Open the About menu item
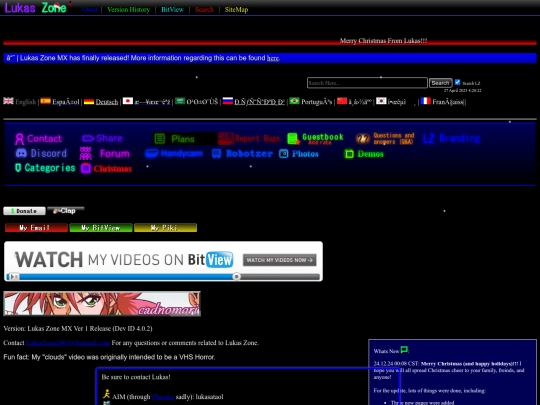540x405 pixels. [x=89, y=10]
